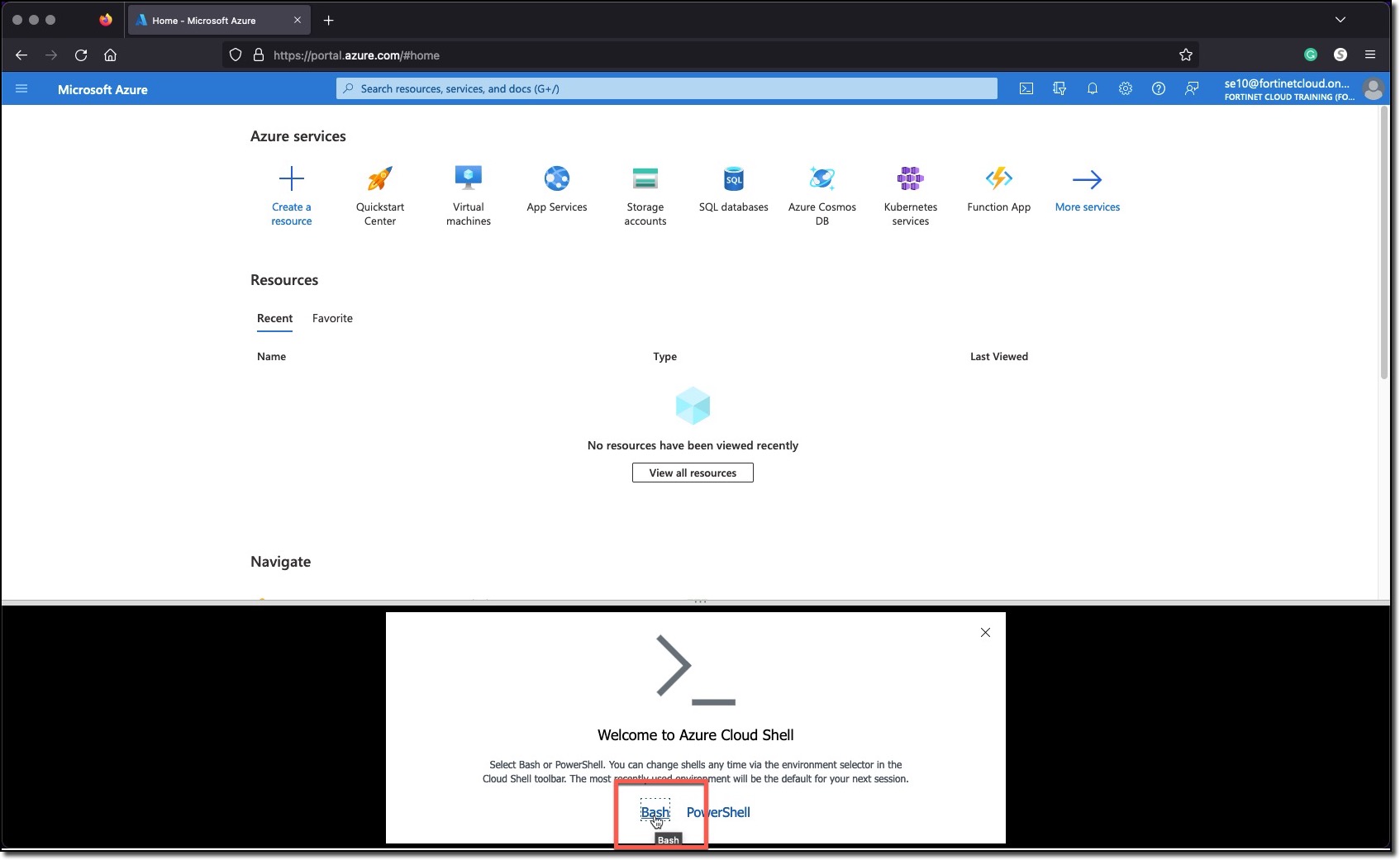Screen dimensions: 1400x860
Task: Click the More services link text
Action: tap(1088, 207)
